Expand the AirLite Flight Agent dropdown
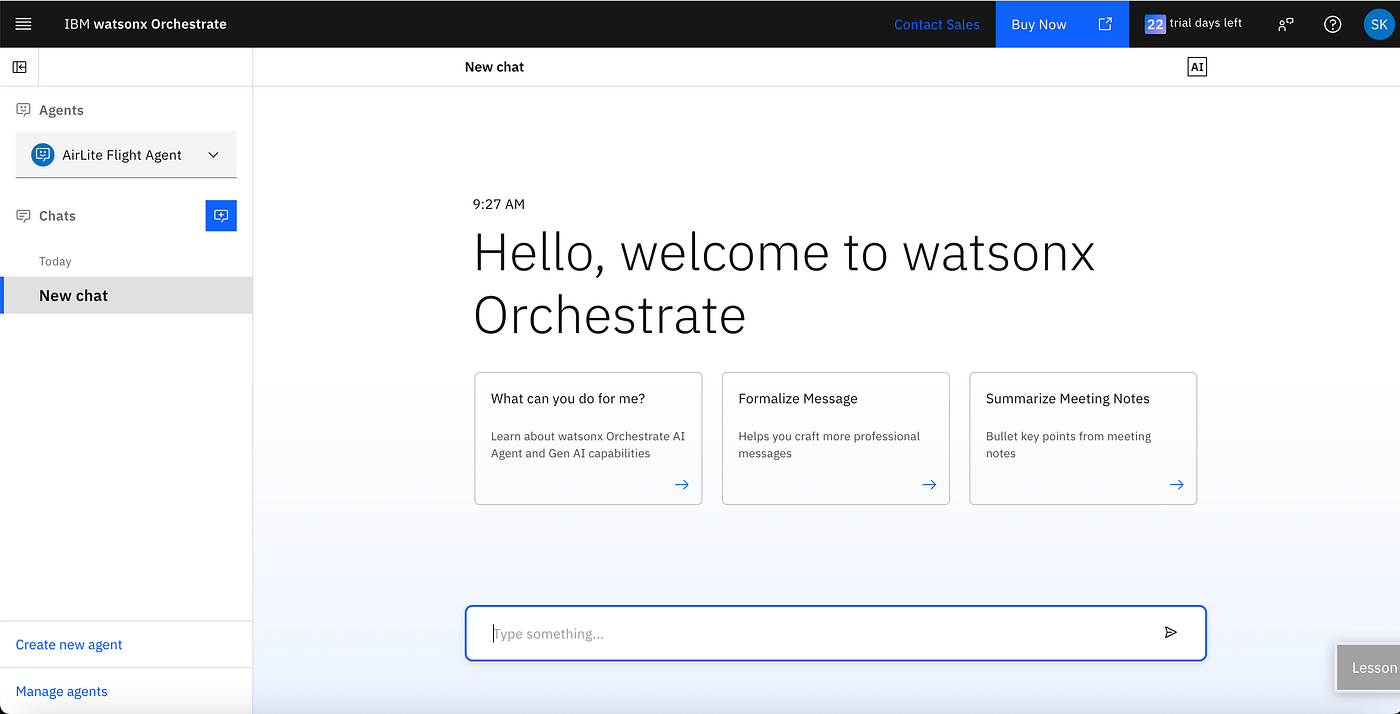Image resolution: width=1400 pixels, height=714 pixels. tap(213, 155)
